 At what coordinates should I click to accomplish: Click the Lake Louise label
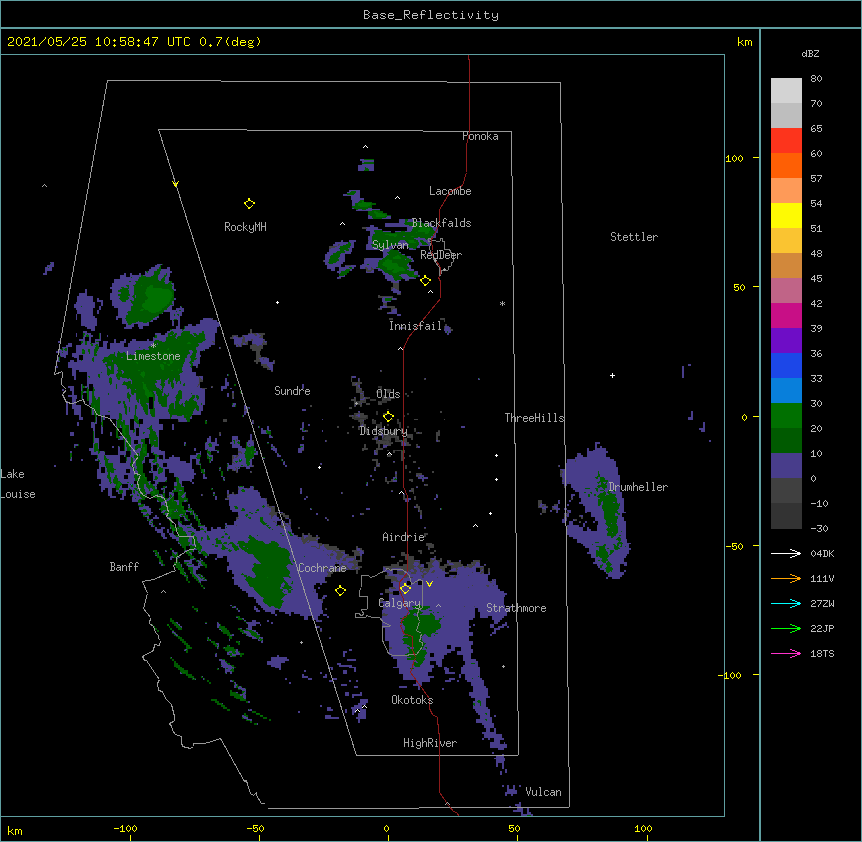[18, 484]
